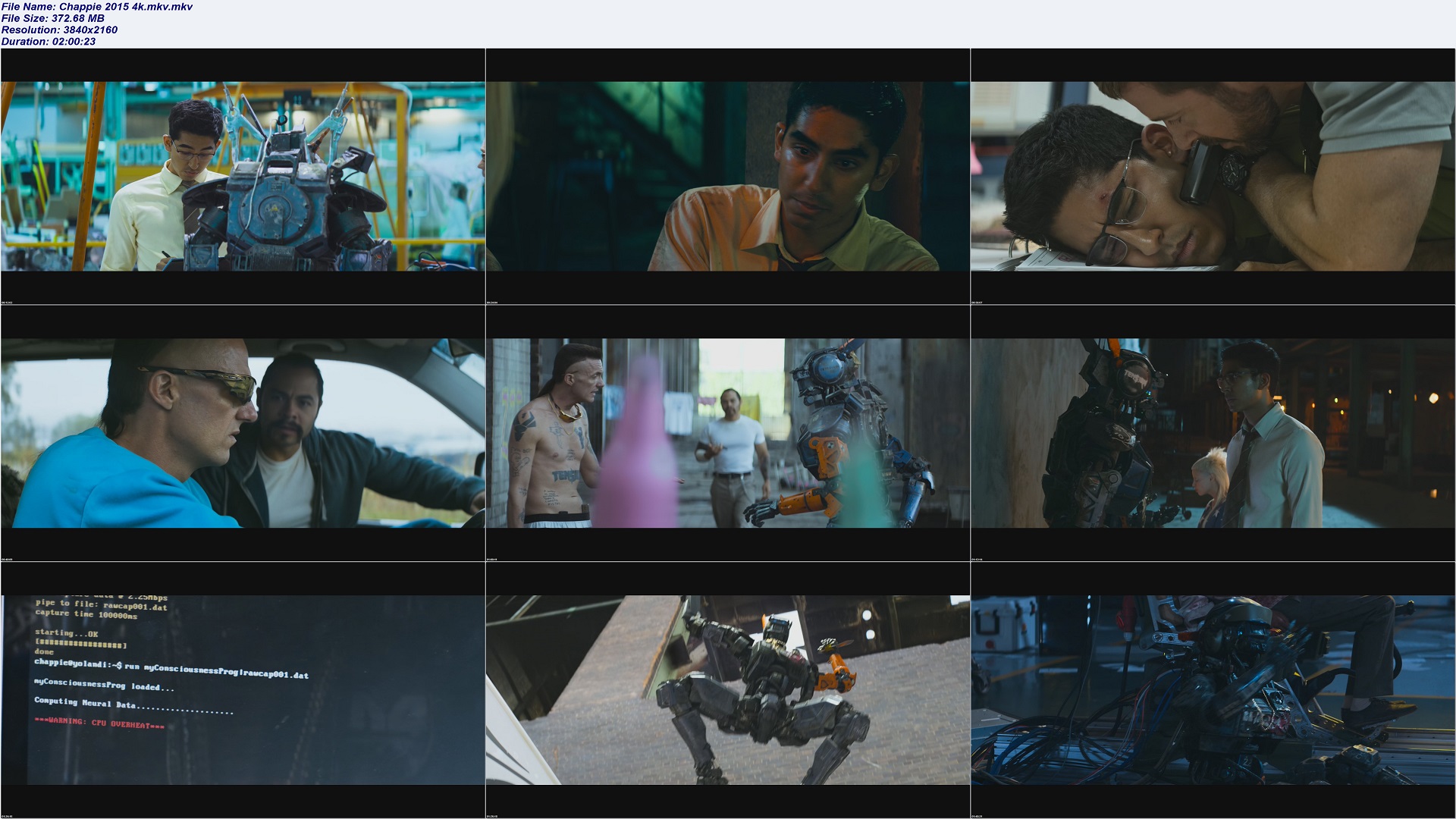Select thumbnail of robot facing man in tie

pos(1213,433)
